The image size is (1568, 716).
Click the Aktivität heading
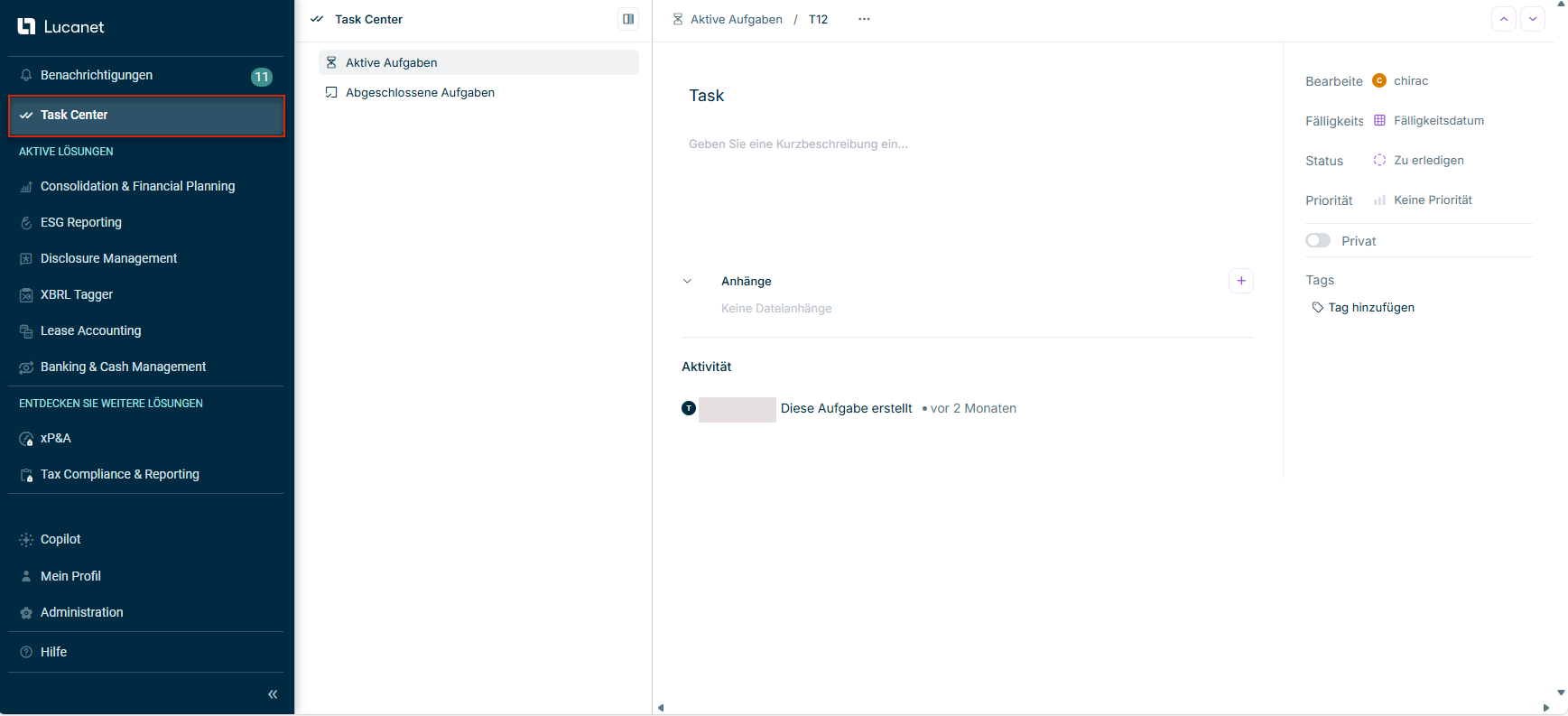pos(707,367)
